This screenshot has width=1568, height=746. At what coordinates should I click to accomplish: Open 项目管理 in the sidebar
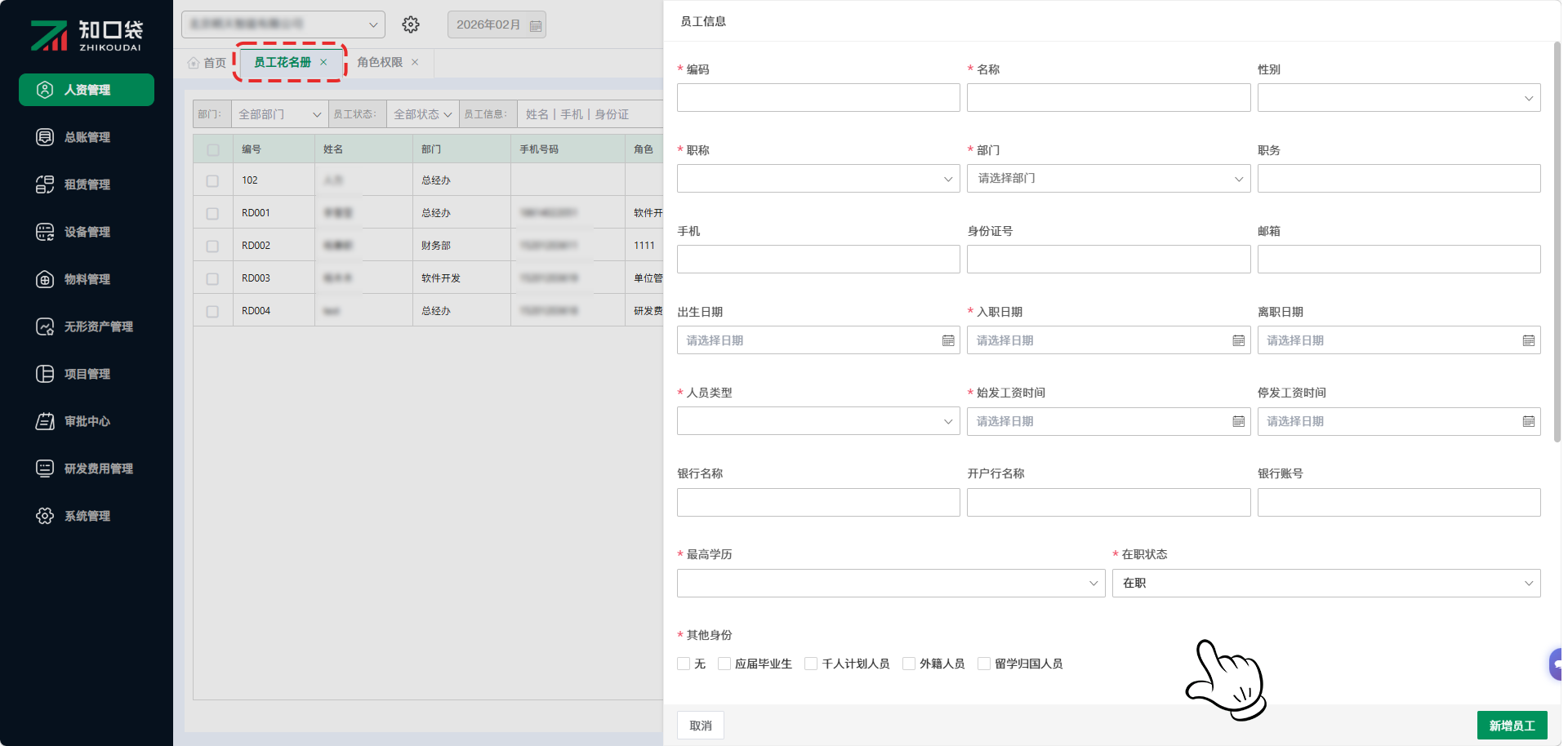pyautogui.click(x=87, y=374)
